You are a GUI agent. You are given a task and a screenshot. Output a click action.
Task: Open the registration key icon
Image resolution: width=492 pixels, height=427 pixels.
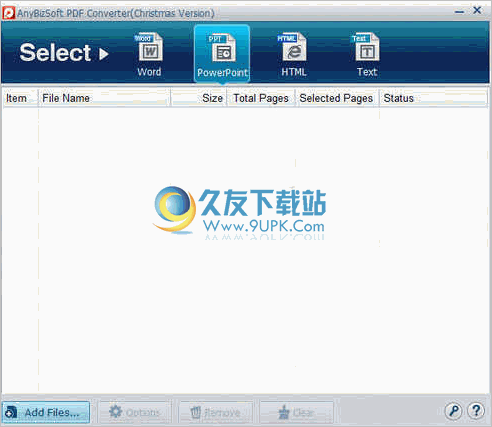pyautogui.click(x=453, y=411)
